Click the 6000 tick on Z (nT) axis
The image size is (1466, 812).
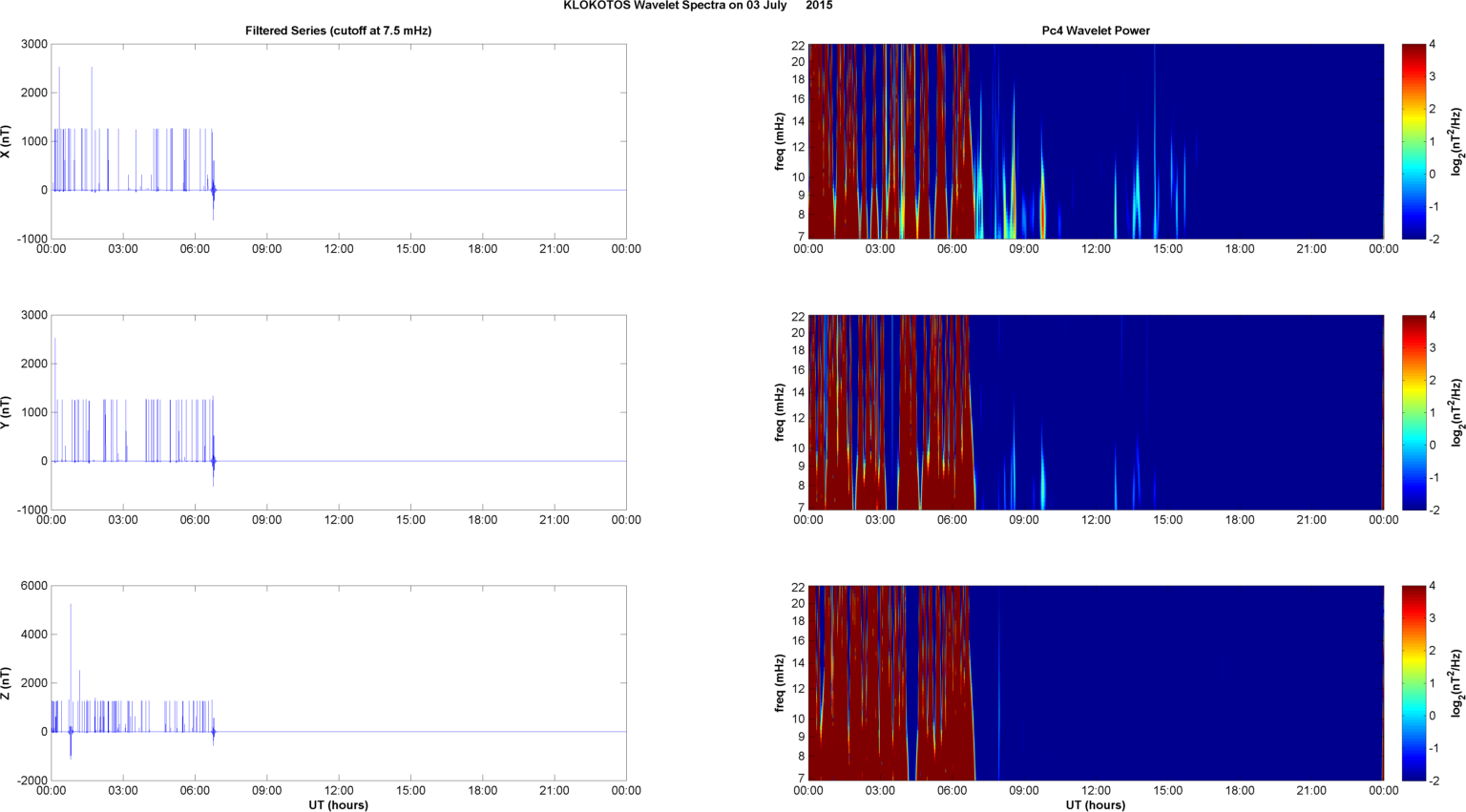pyautogui.click(x=34, y=586)
